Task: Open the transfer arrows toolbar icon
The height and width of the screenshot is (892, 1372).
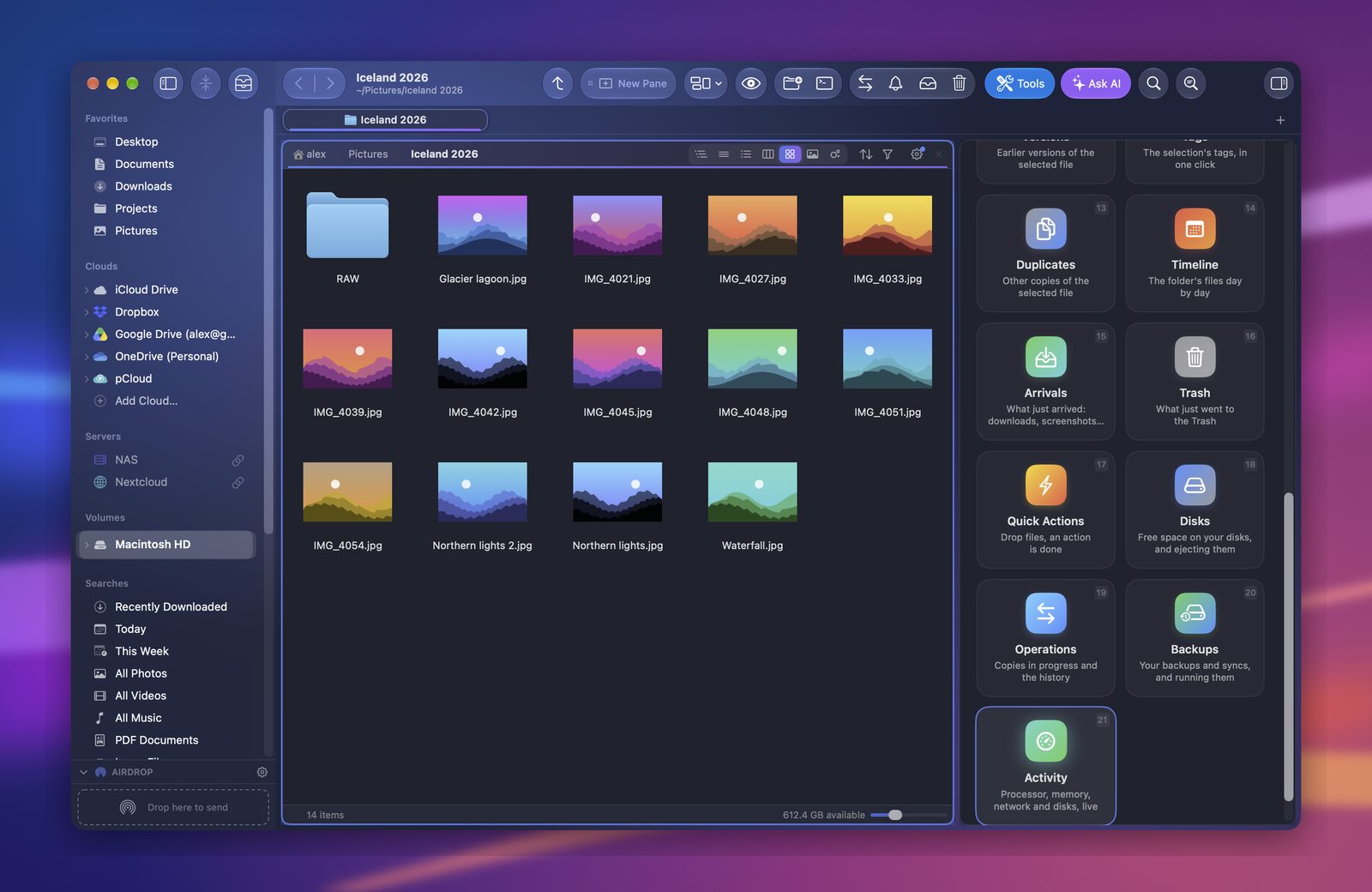Action: click(865, 83)
